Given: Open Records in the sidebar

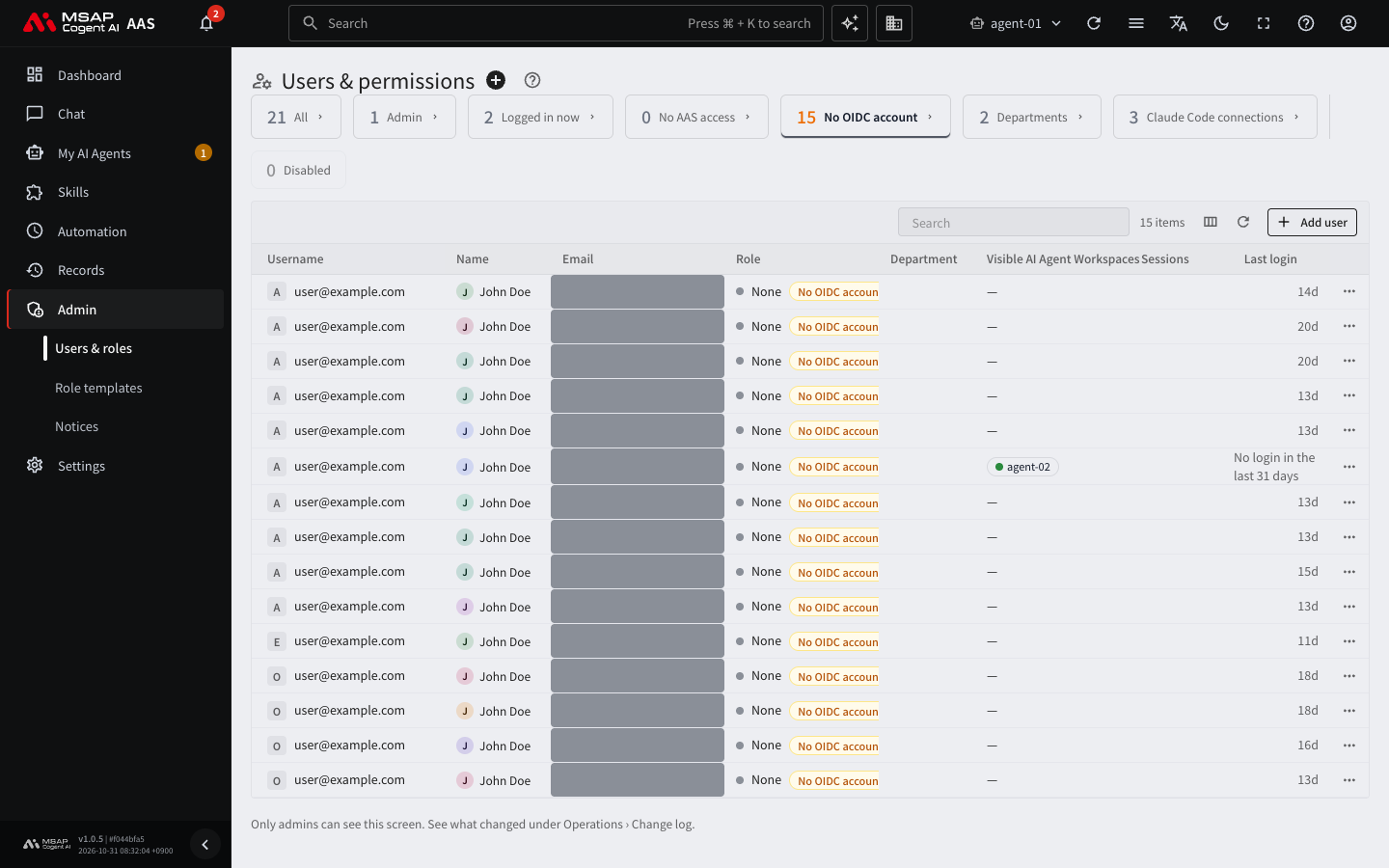Looking at the screenshot, I should click(x=116, y=270).
